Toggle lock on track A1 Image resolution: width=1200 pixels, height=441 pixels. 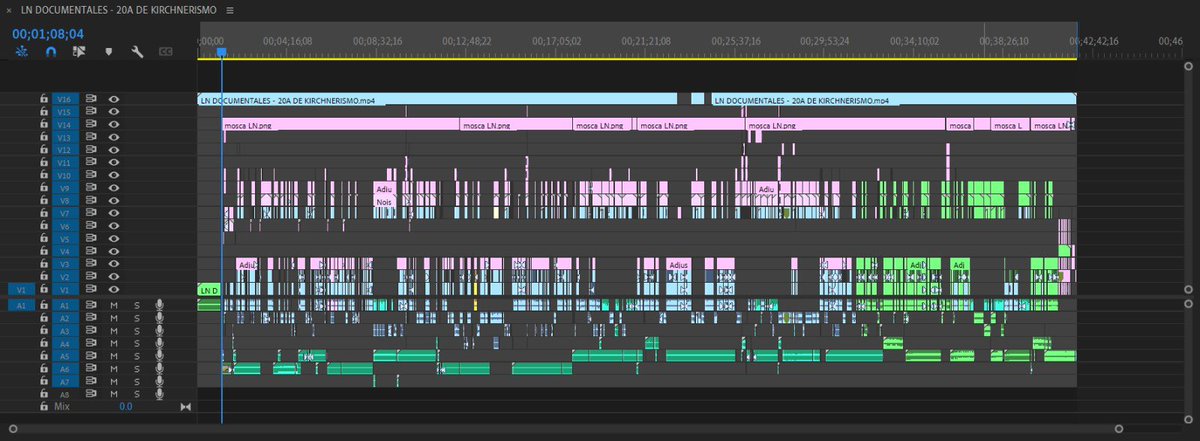(x=44, y=305)
